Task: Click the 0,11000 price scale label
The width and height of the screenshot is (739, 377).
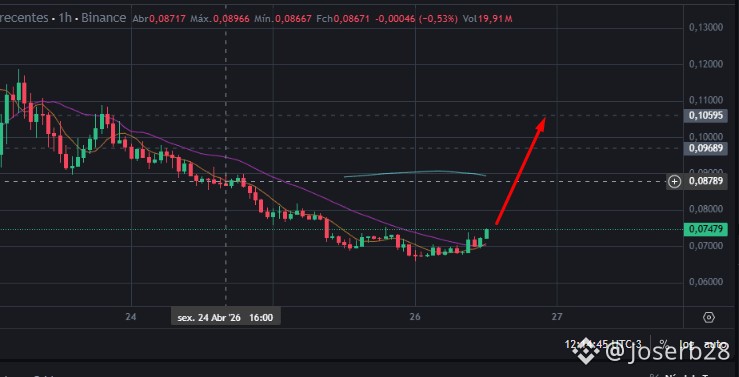Action: coord(706,100)
